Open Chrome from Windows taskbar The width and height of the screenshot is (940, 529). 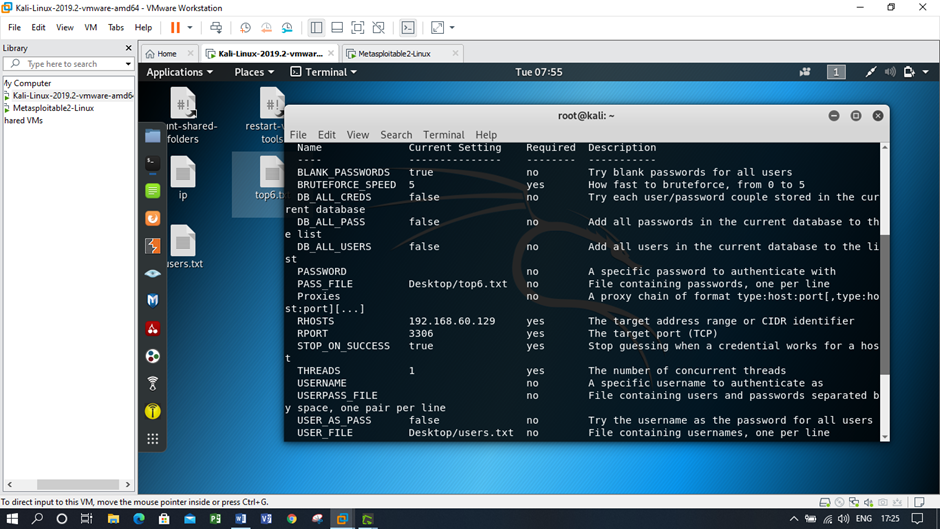[292, 519]
